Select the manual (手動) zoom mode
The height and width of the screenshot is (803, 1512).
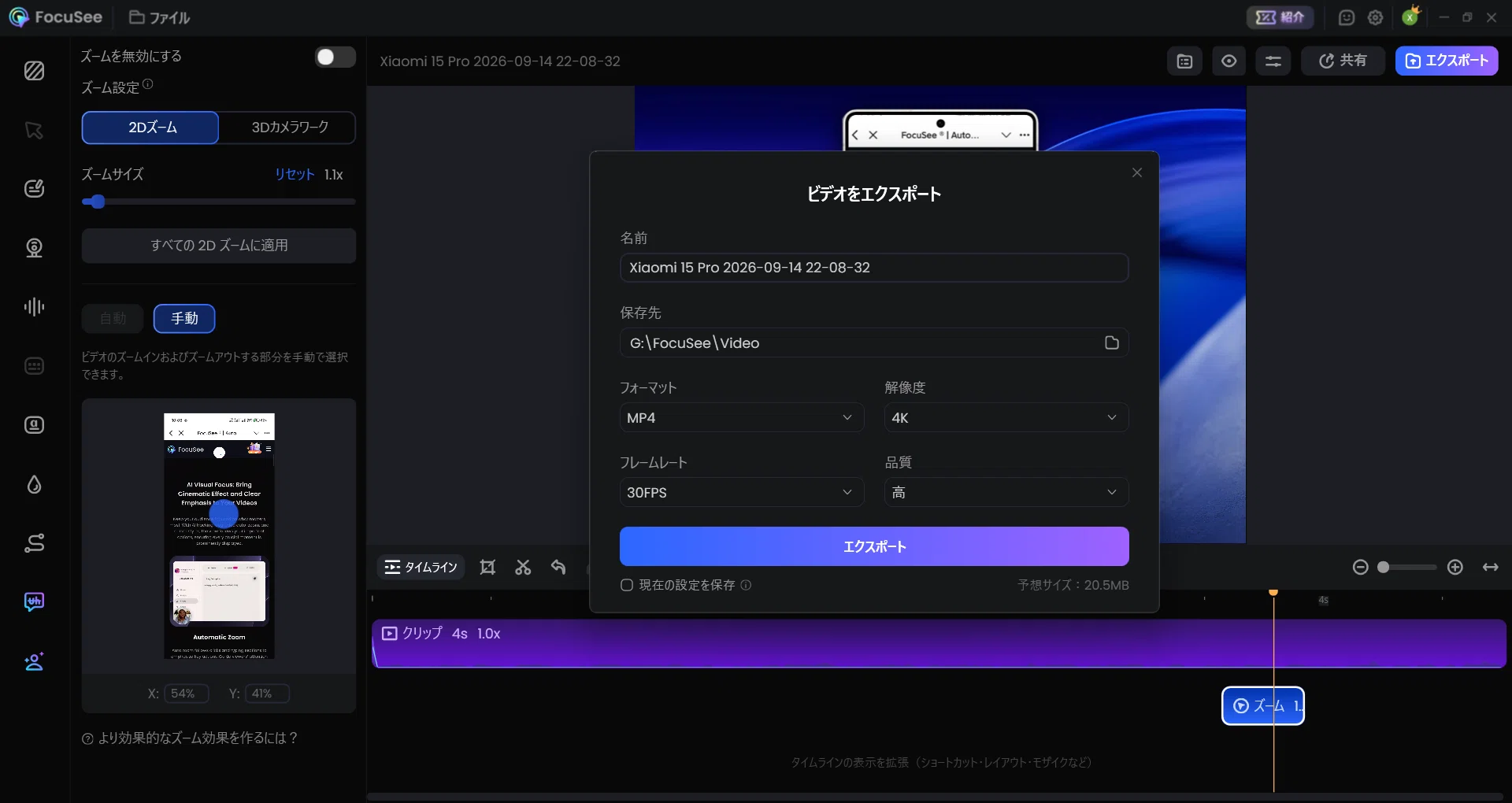(x=184, y=318)
